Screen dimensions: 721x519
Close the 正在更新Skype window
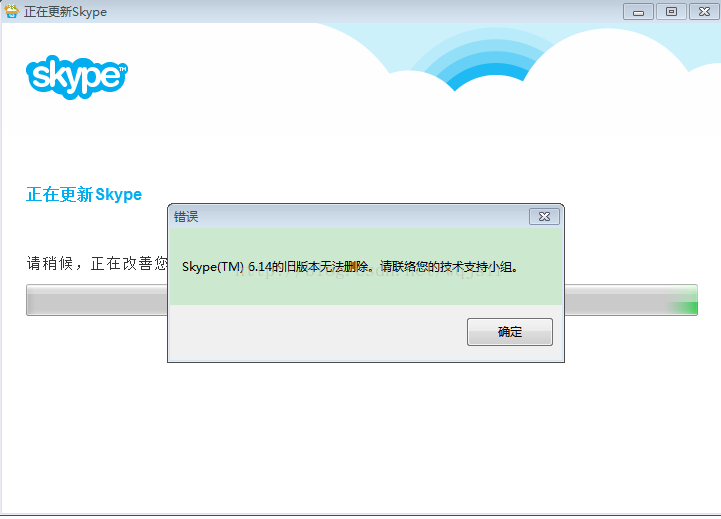coord(704,11)
